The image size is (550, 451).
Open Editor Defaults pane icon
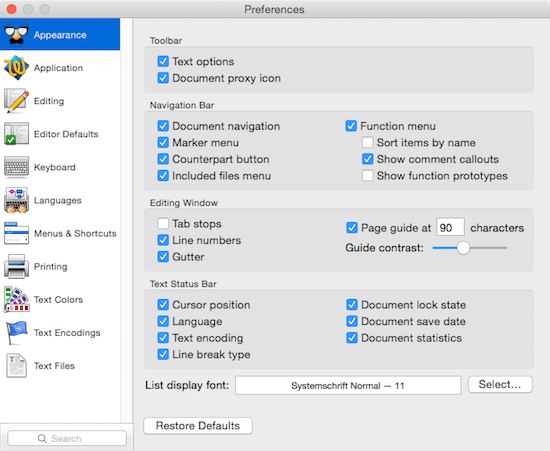pyautogui.click(x=16, y=134)
